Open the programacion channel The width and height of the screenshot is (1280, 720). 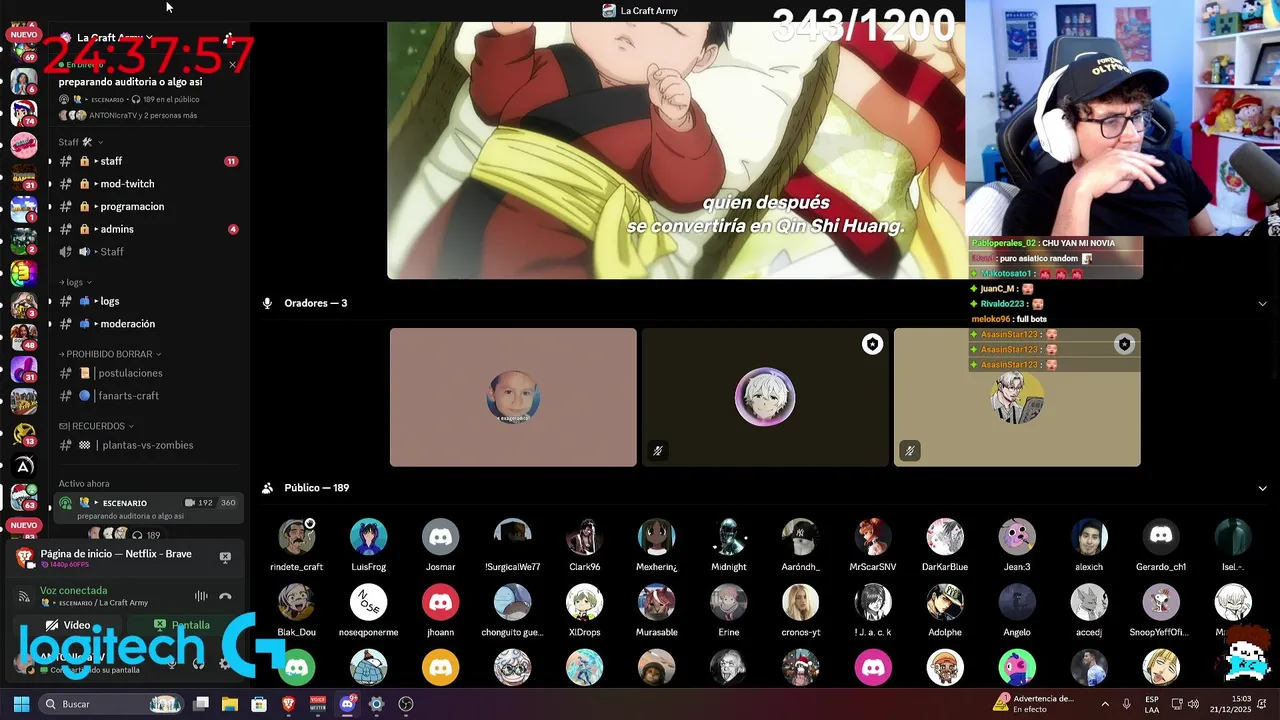pos(147,206)
